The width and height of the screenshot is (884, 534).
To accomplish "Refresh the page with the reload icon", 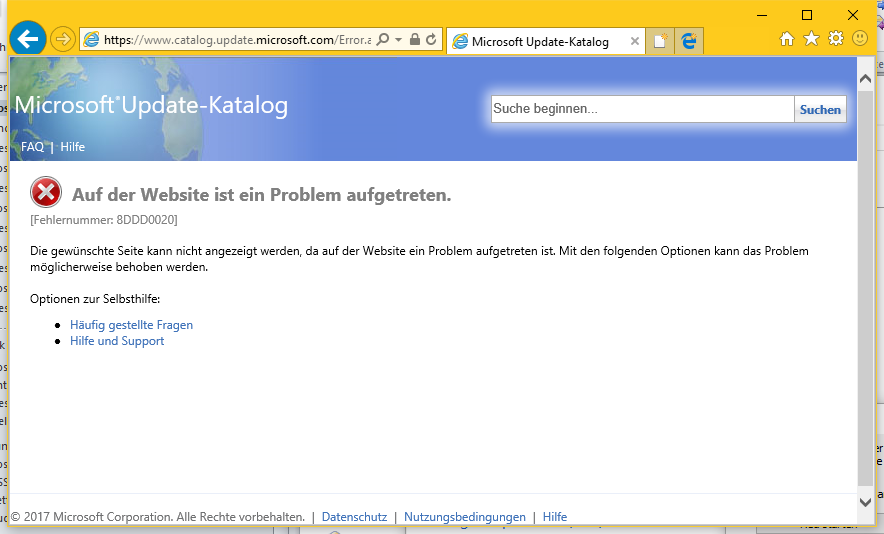I will [x=431, y=39].
